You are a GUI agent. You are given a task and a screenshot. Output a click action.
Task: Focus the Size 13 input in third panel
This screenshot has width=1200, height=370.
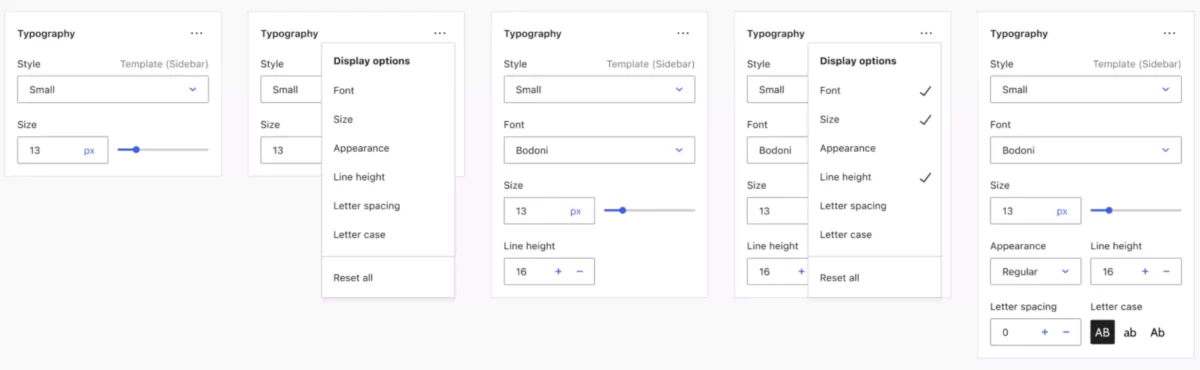549,211
